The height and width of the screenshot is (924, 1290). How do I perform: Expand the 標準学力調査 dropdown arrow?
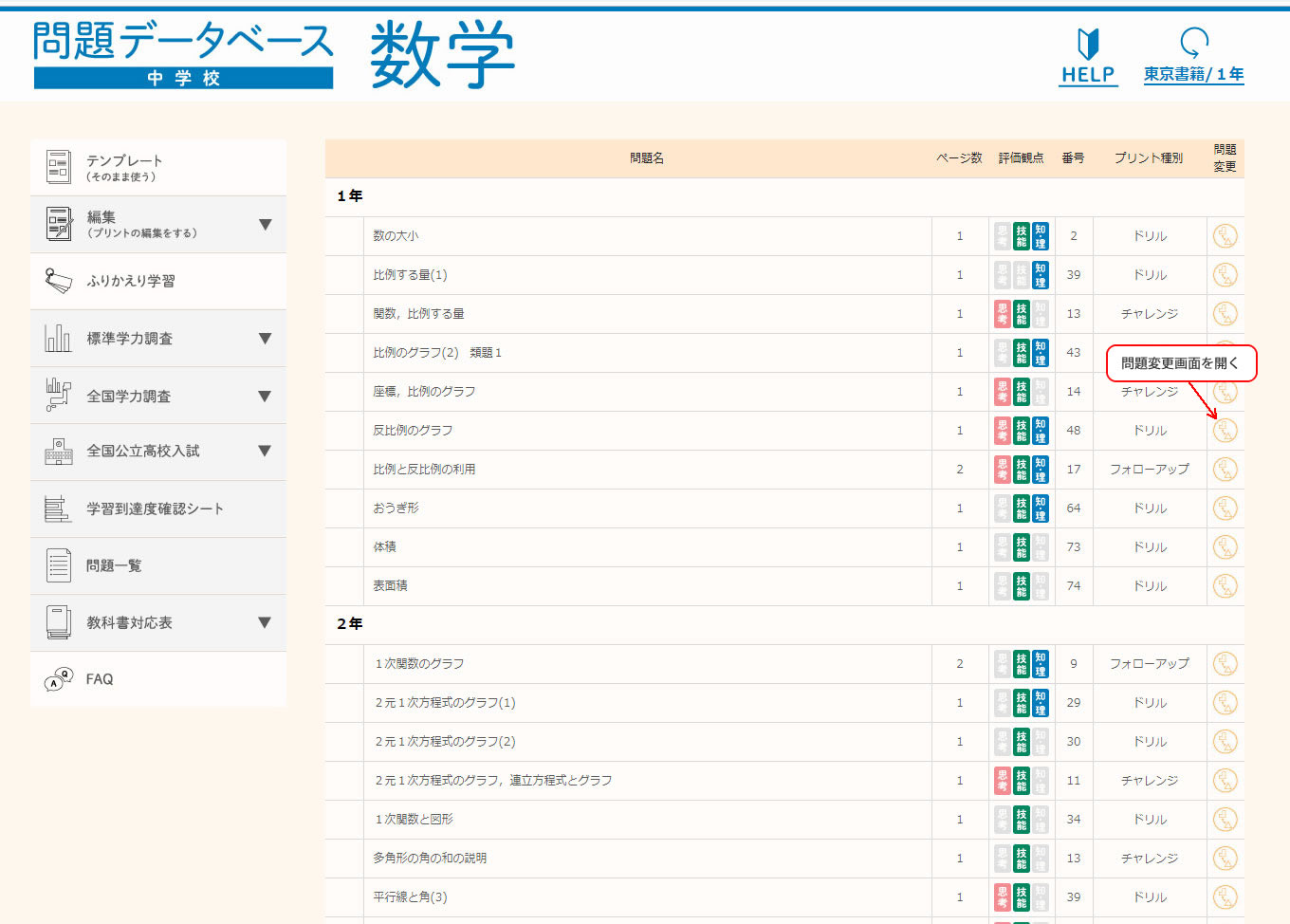pos(266,339)
